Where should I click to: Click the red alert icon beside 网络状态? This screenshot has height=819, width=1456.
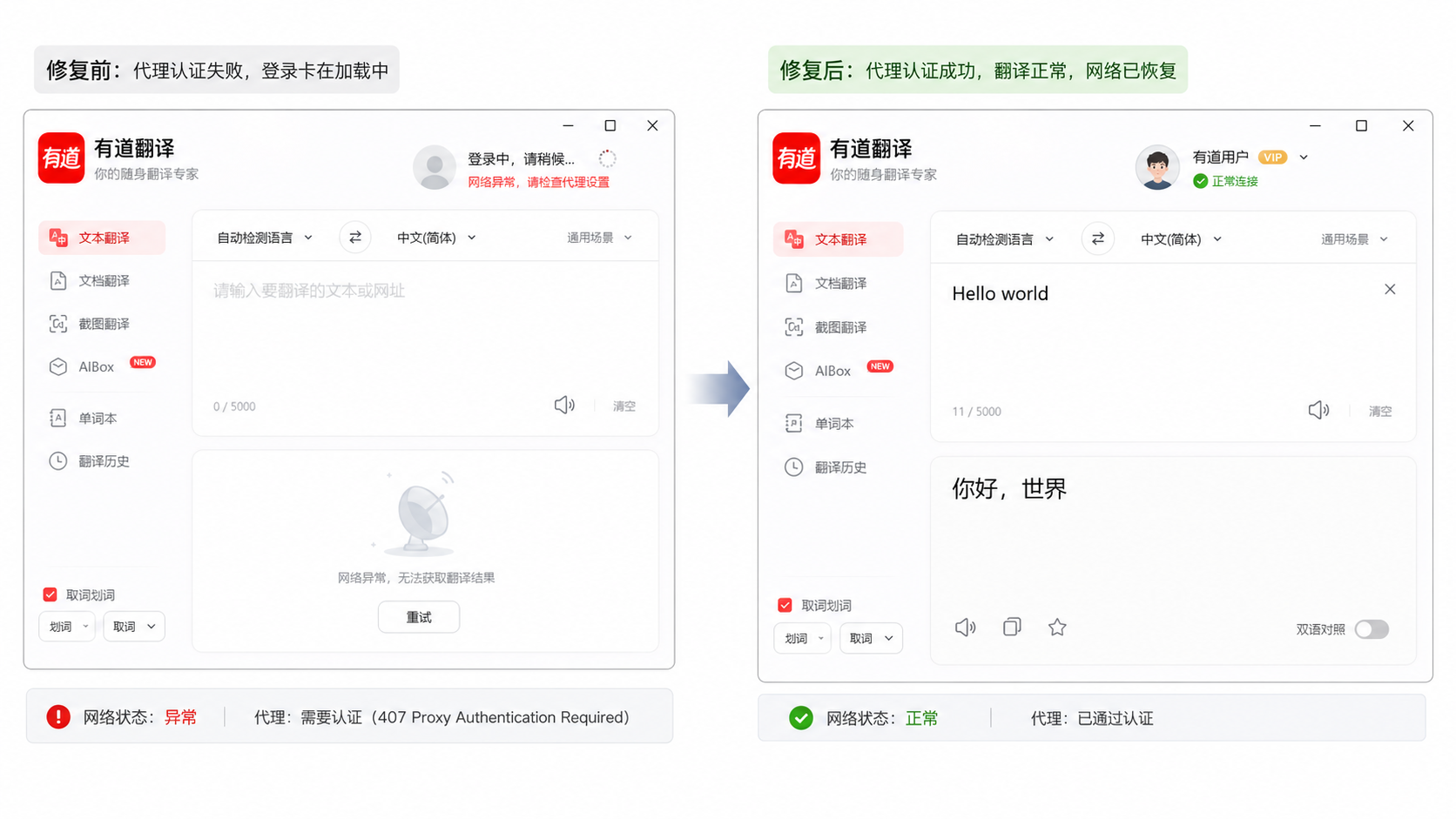pos(58,717)
